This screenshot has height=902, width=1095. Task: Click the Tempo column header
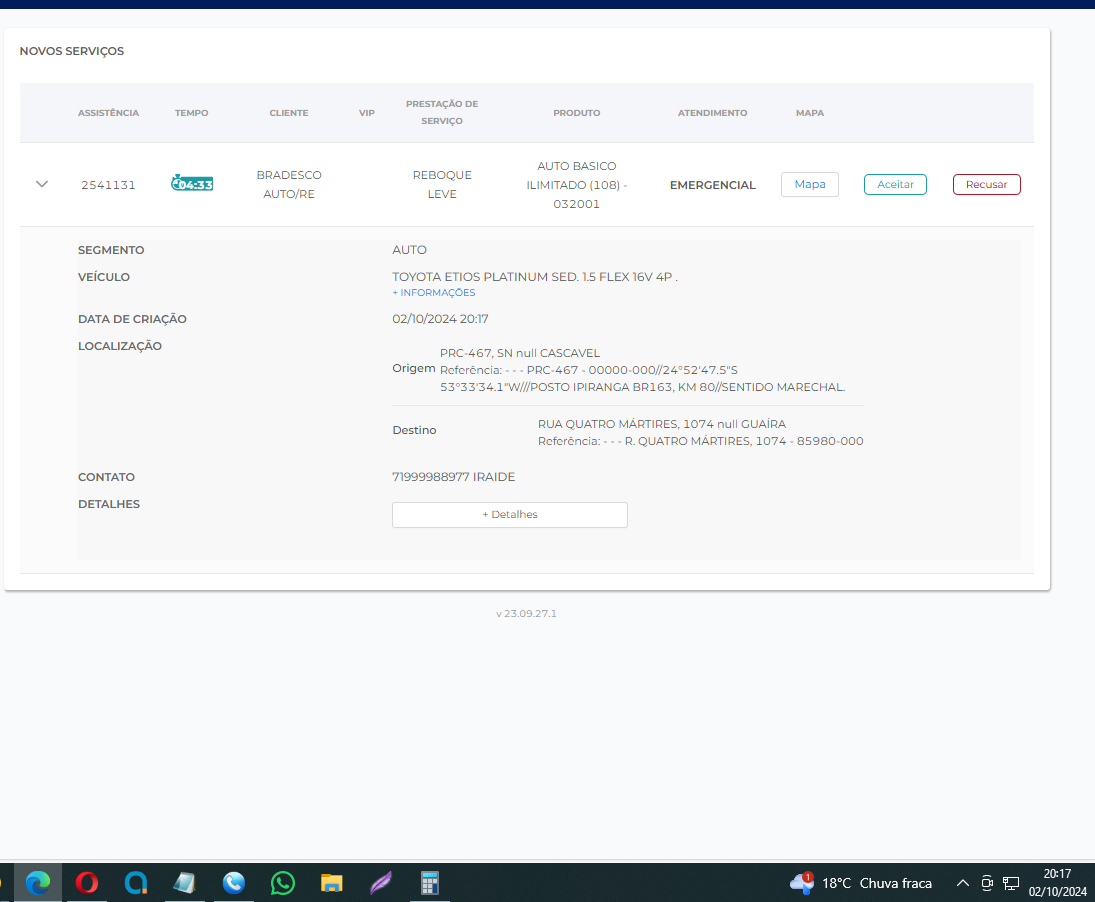pos(191,113)
